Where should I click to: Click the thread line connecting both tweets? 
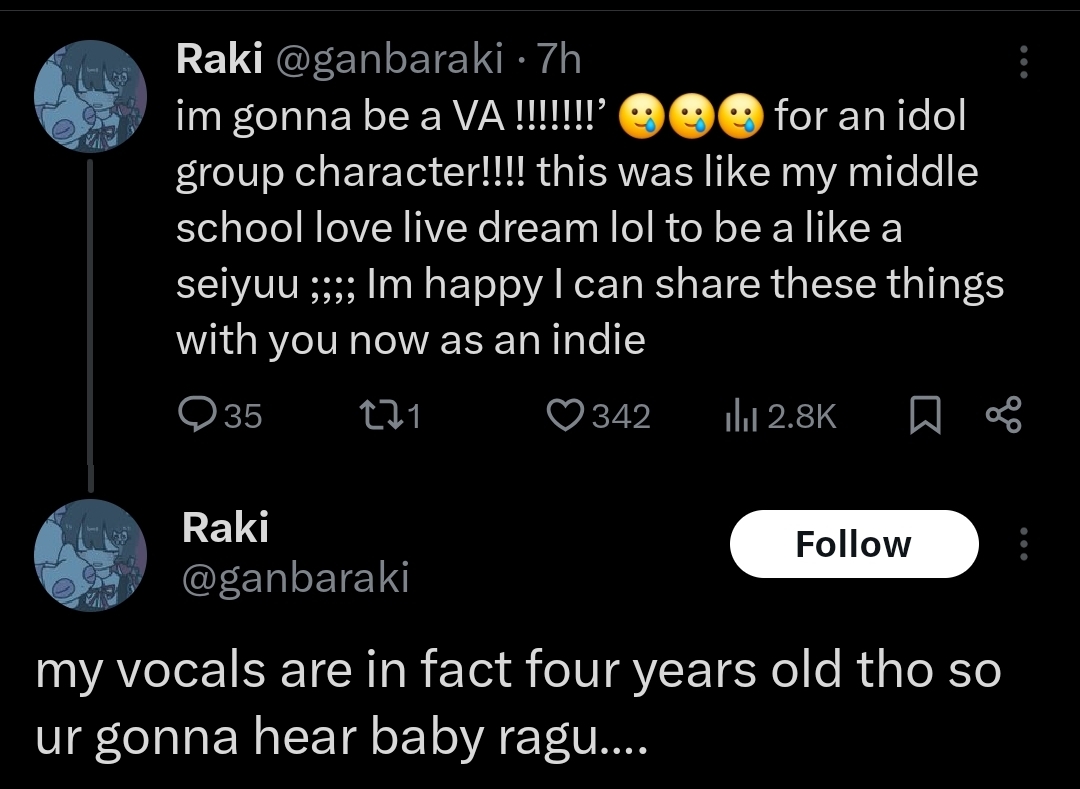point(91,320)
